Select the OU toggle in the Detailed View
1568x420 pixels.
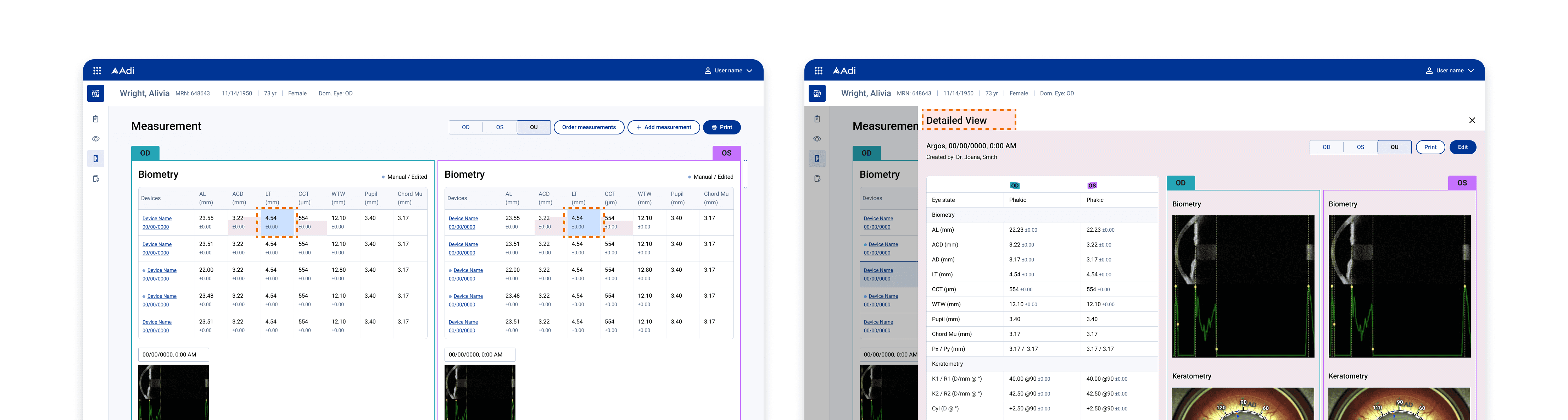(x=1394, y=147)
